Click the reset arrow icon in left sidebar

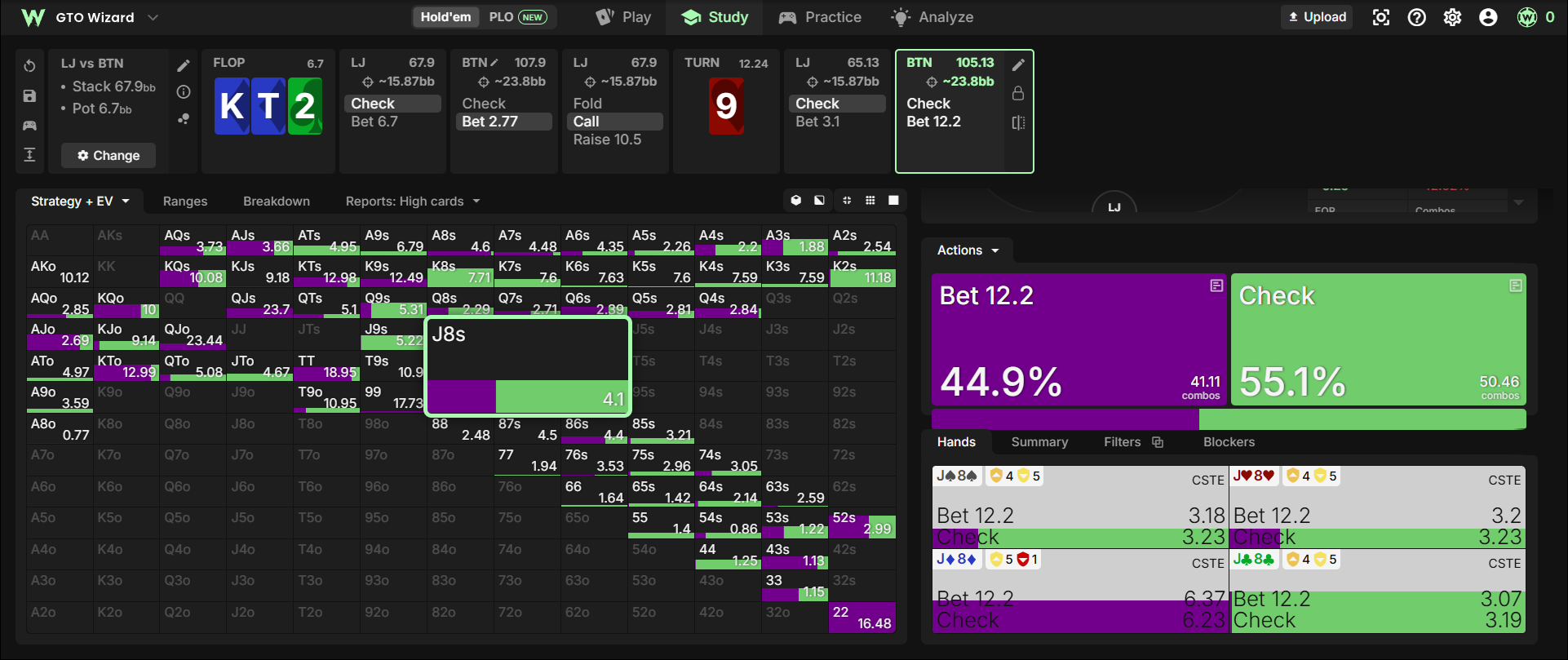click(x=29, y=66)
